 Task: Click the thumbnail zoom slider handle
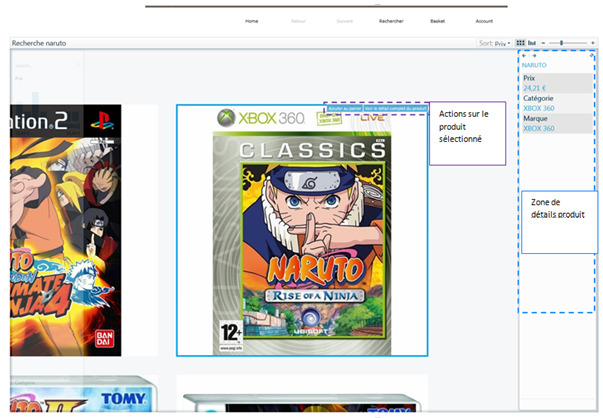(x=561, y=43)
